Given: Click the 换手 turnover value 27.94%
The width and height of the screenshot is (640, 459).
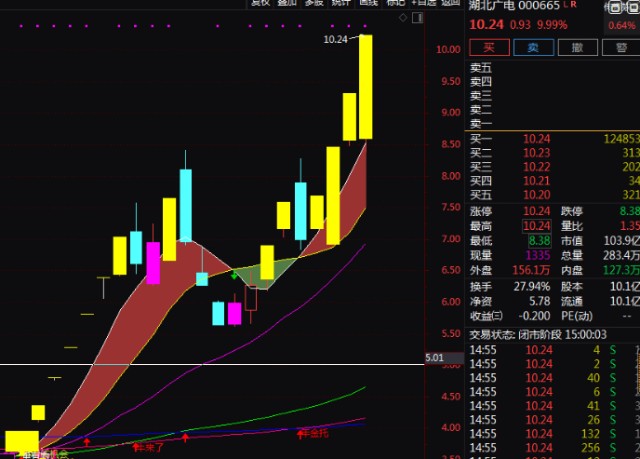Looking at the screenshot, I should pos(532,286).
